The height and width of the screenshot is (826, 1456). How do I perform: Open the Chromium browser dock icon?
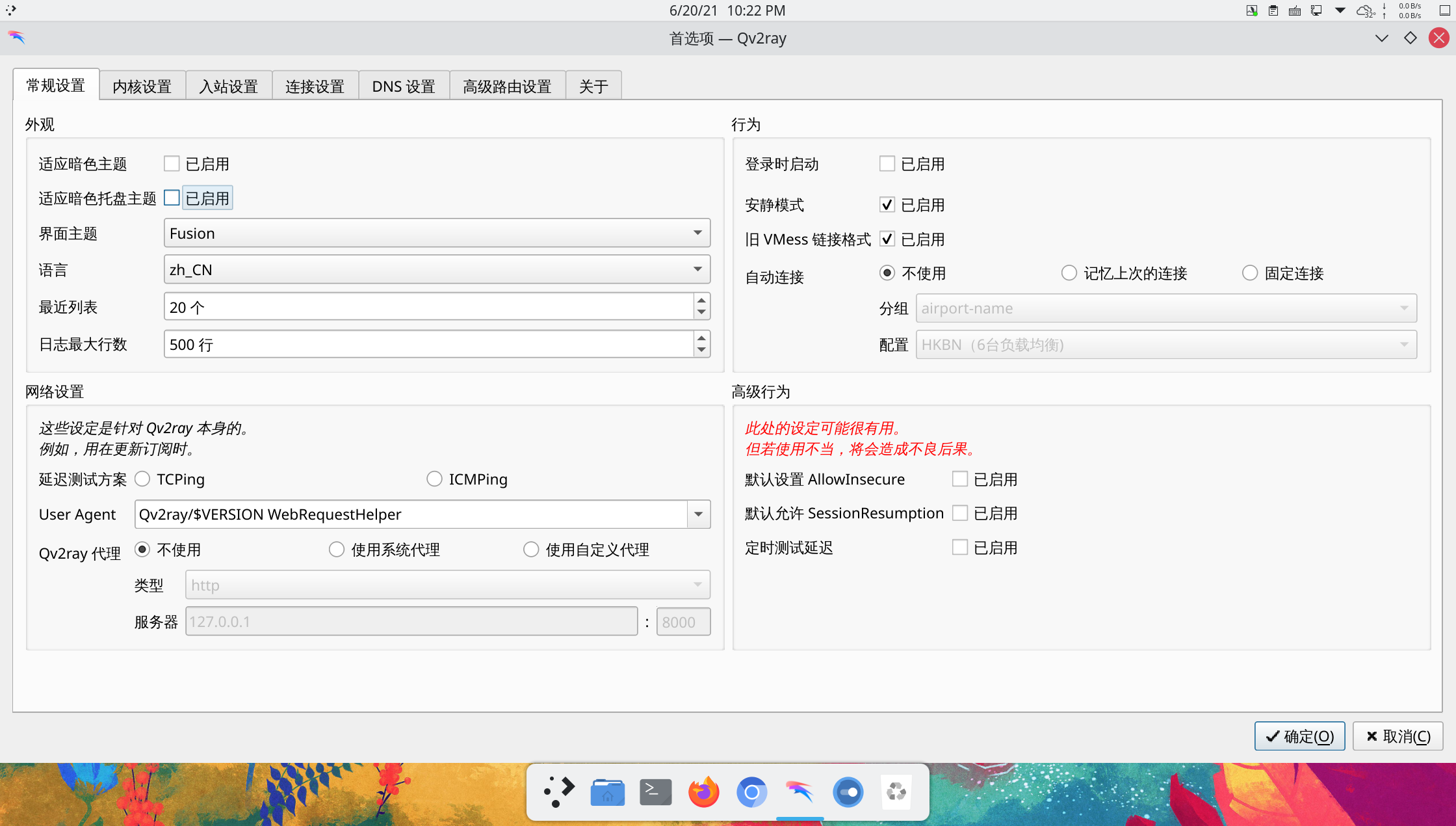(x=751, y=792)
